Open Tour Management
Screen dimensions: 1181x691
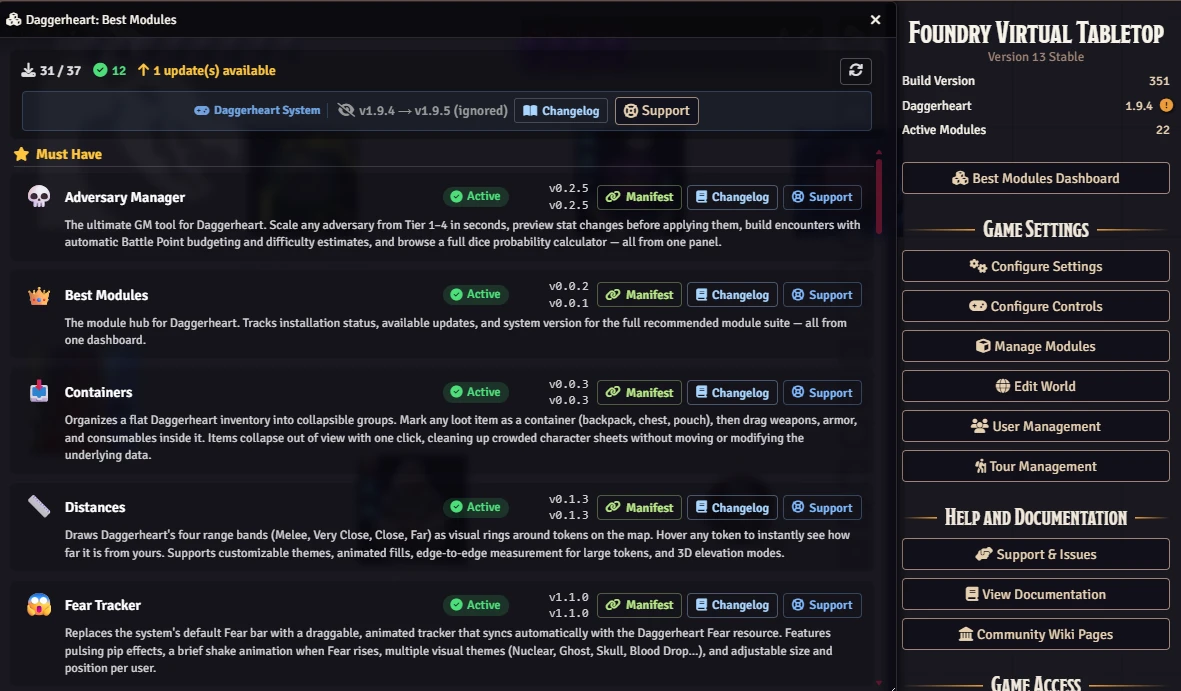pyautogui.click(x=1036, y=466)
